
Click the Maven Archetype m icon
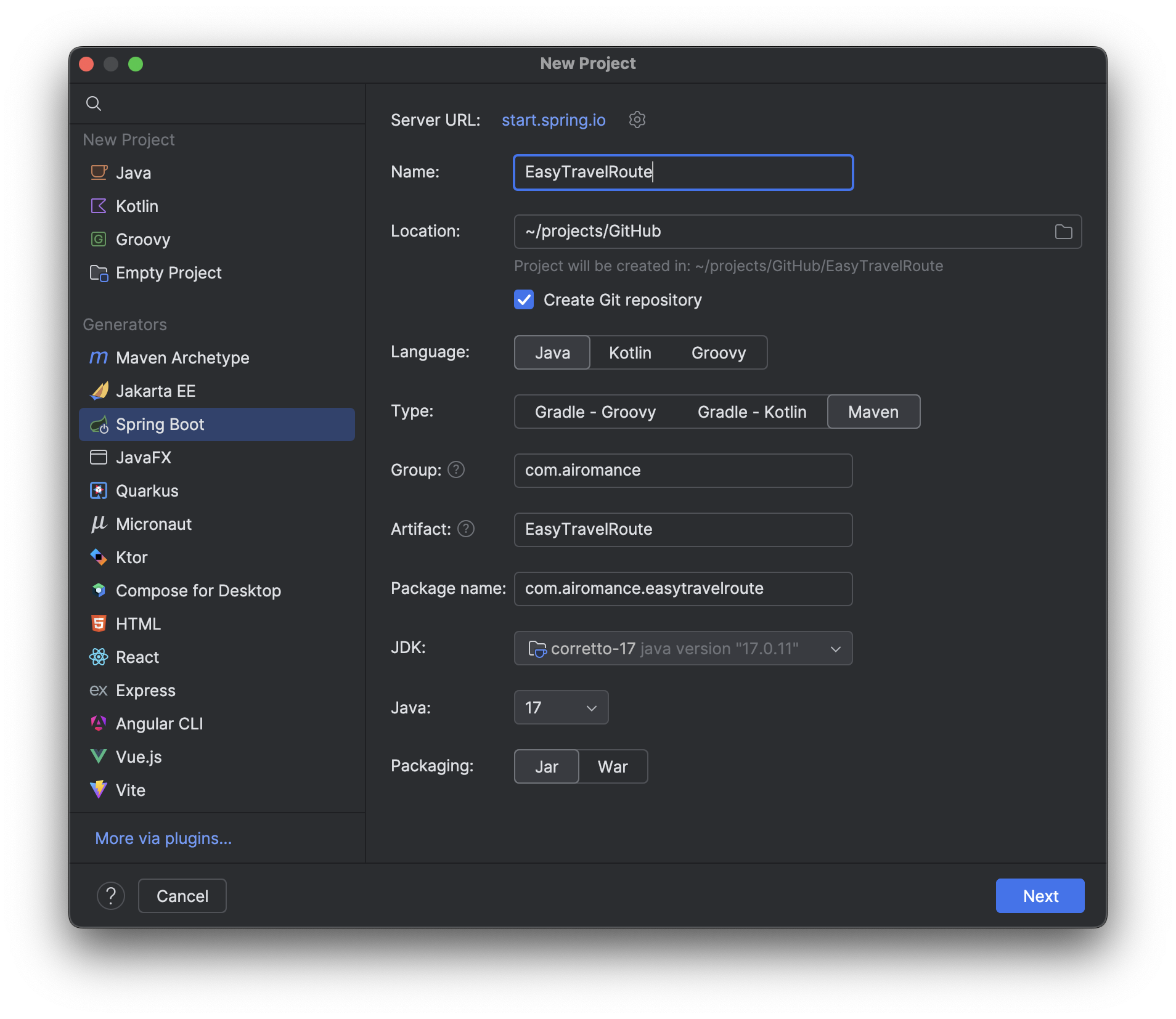tap(99, 357)
